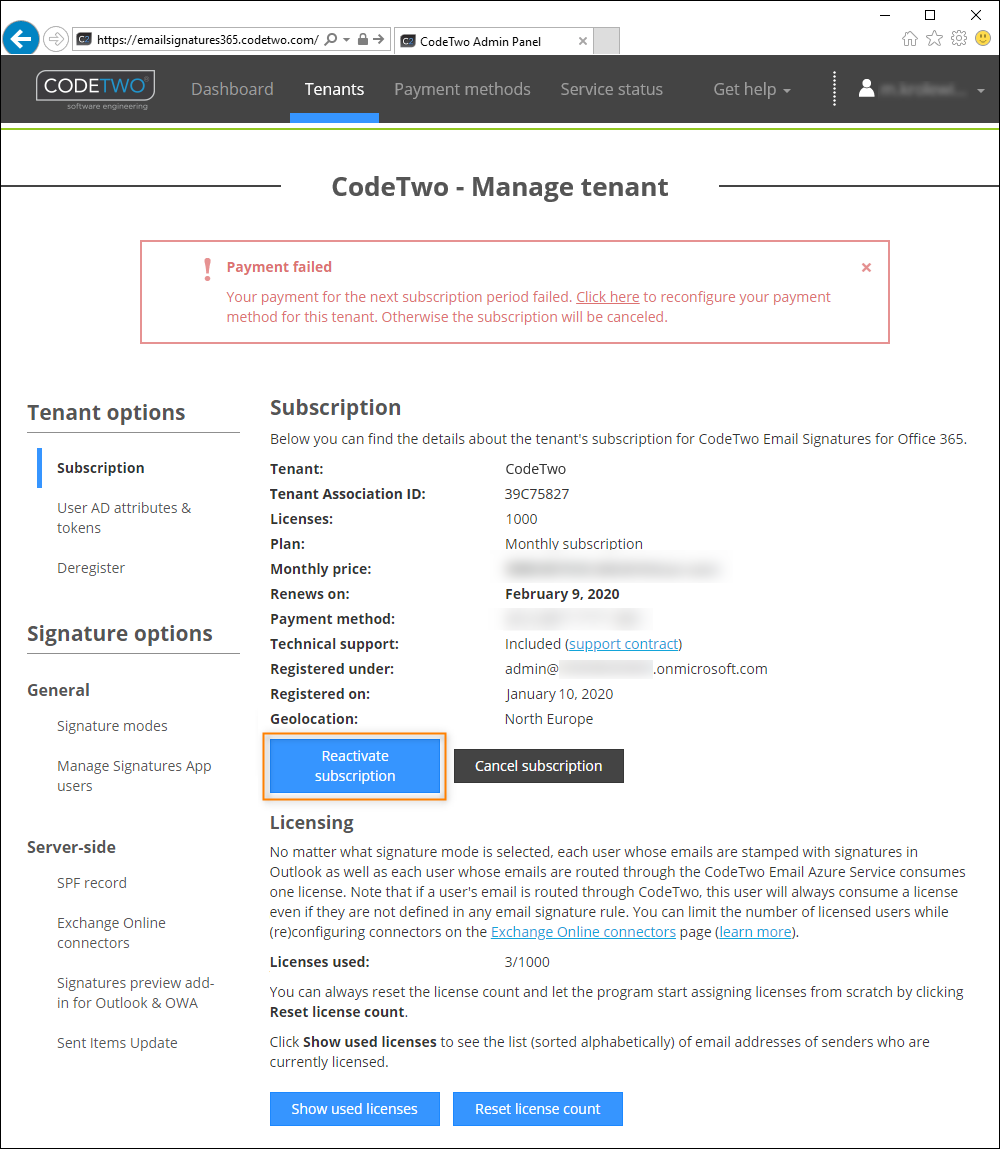Open Payment methods in the top menu

pos(462,89)
